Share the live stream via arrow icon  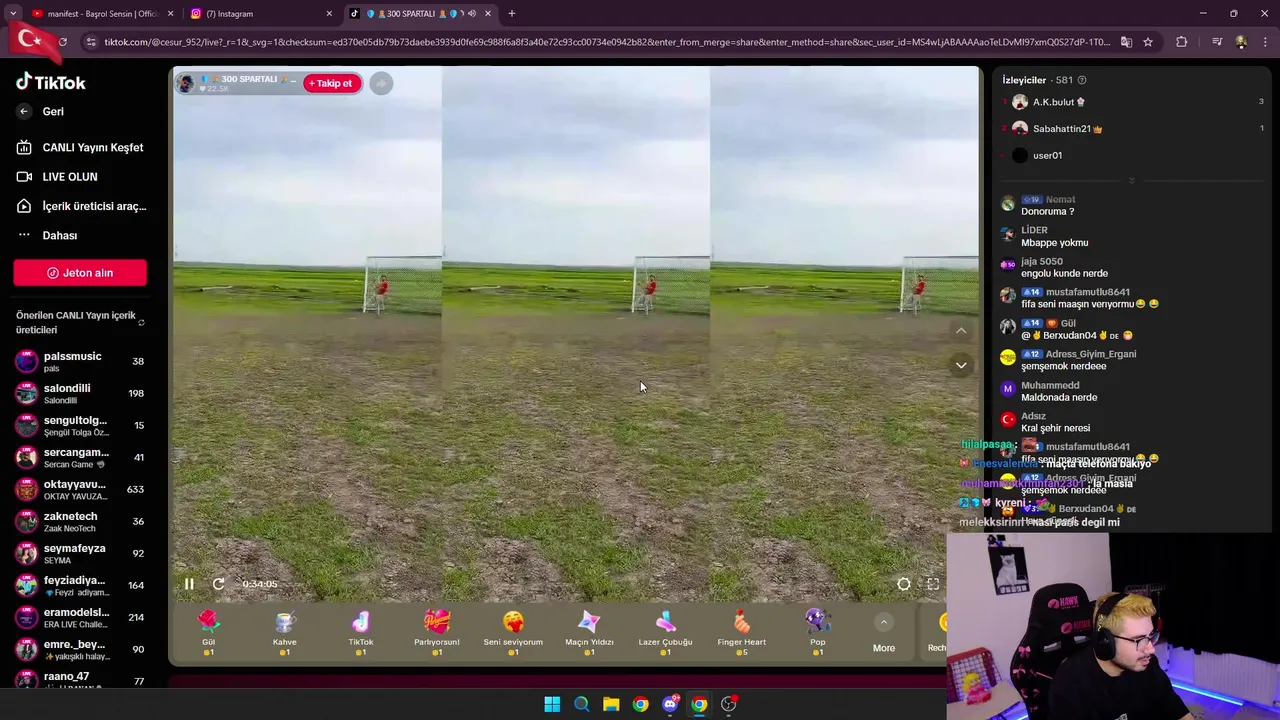pos(381,83)
